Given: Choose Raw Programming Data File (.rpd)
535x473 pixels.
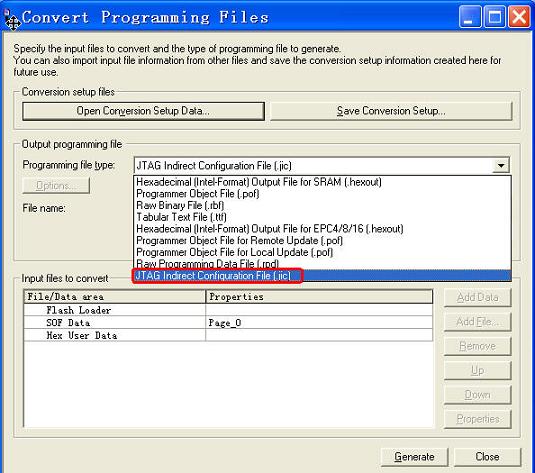Looking at the screenshot, I should click(207, 264).
